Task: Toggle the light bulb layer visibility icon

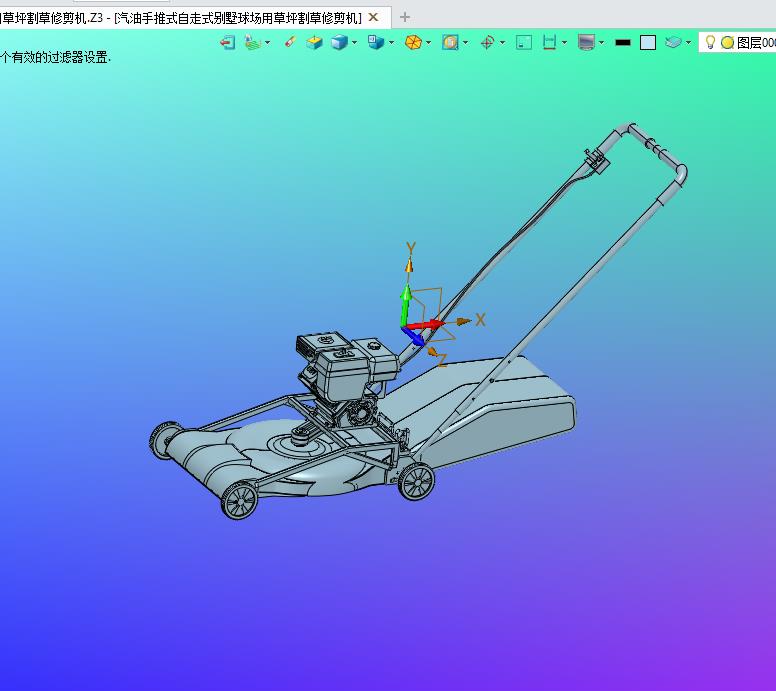Action: click(710, 43)
